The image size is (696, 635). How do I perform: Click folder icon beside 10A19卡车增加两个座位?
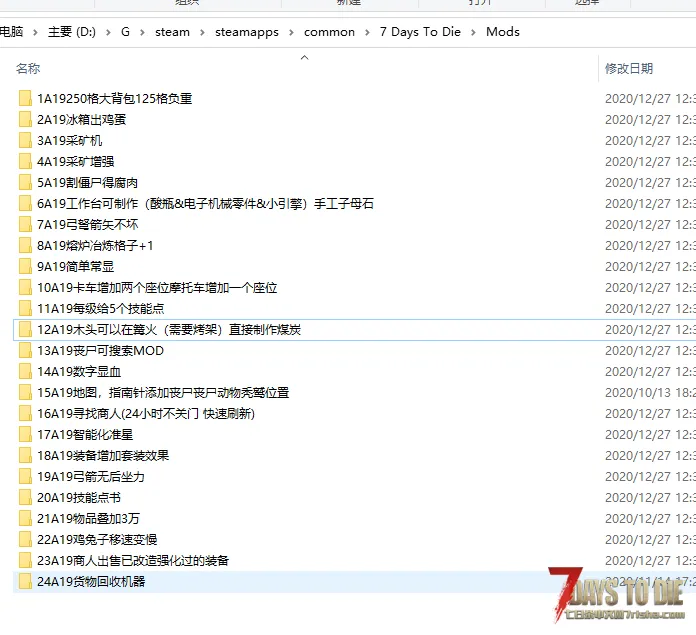pyautogui.click(x=25, y=288)
